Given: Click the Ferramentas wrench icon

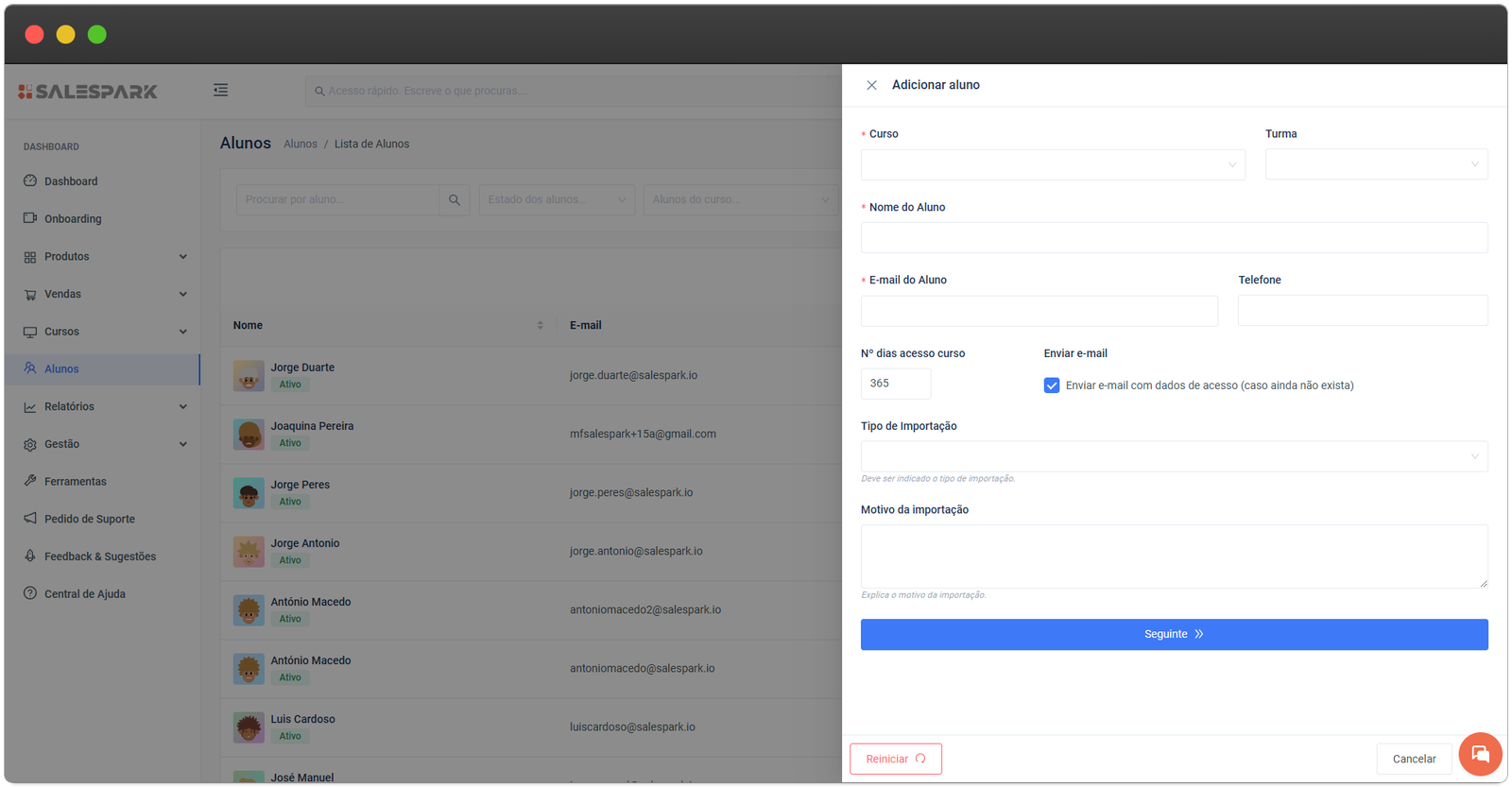Looking at the screenshot, I should pos(30,481).
